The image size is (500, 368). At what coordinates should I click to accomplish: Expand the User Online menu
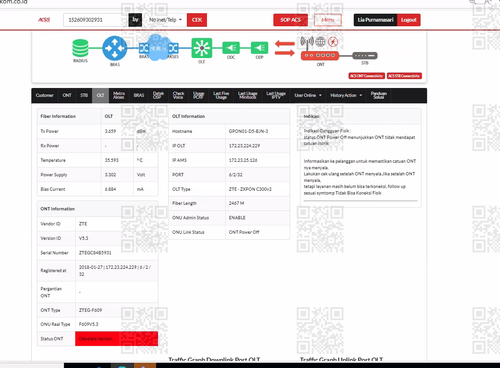tap(308, 95)
